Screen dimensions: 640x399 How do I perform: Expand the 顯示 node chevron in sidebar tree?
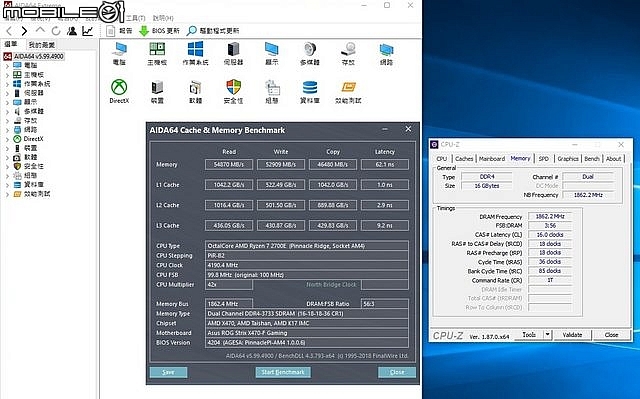click(7, 102)
